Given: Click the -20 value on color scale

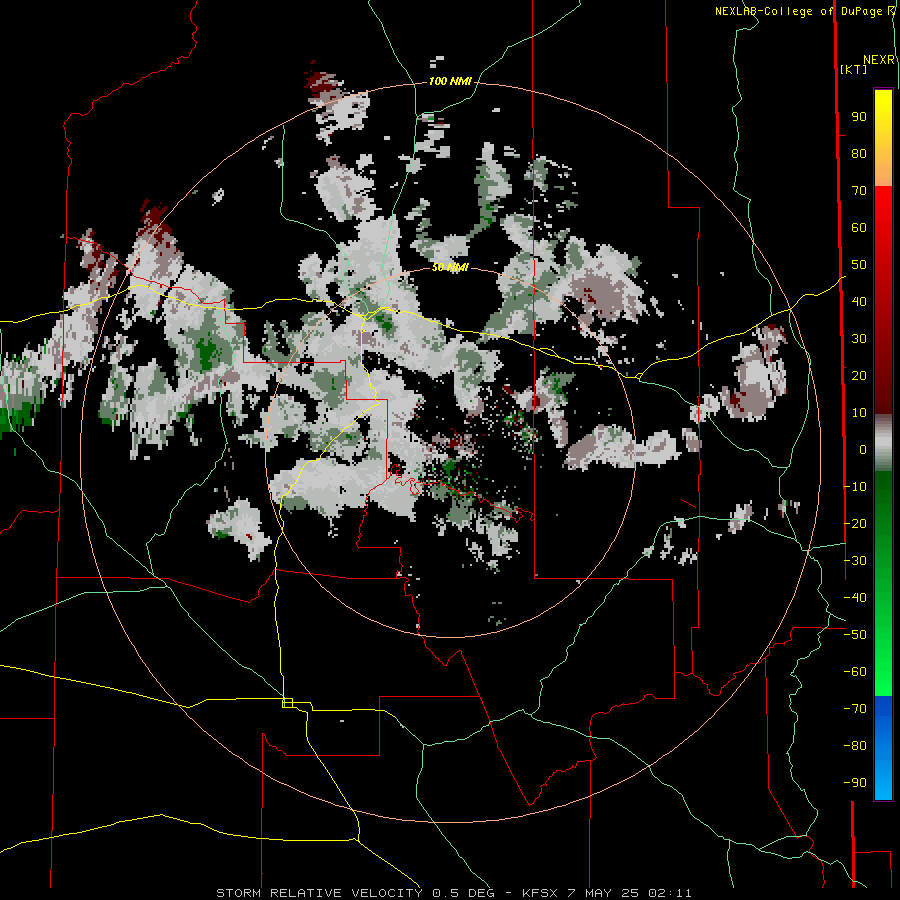Looking at the screenshot, I should 855,523.
